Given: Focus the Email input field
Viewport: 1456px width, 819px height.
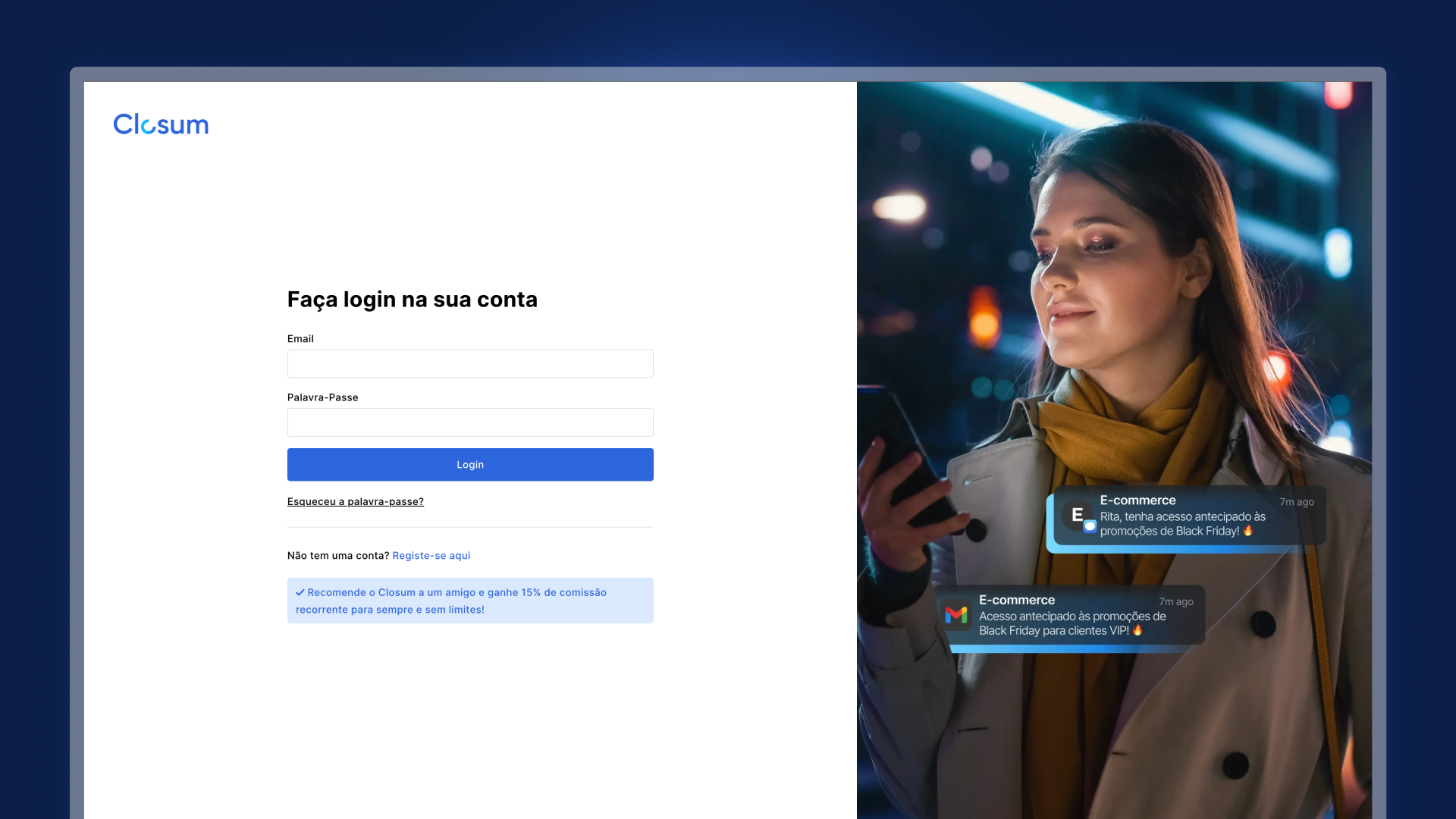Looking at the screenshot, I should click(x=470, y=364).
